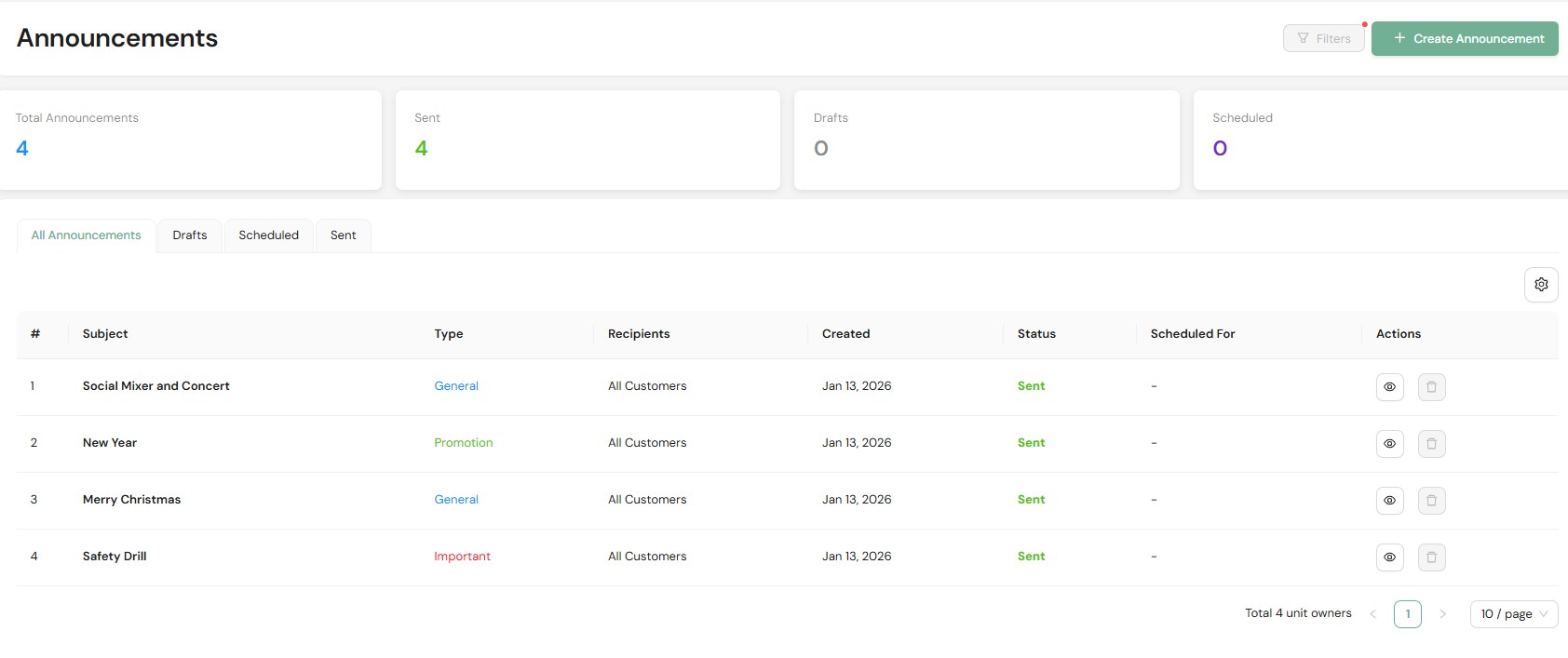
Task: Delete the Merry Christmas announcement
Action: click(1431, 500)
